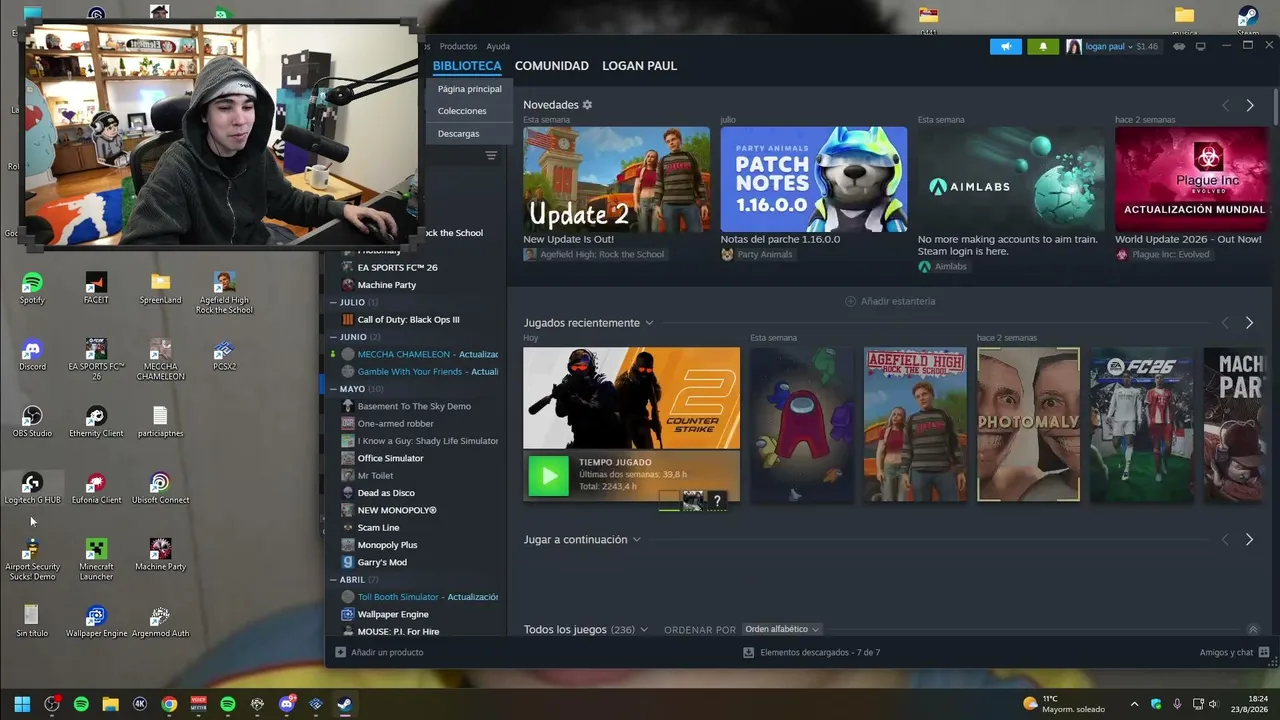Open Plague Inc World Update news card
Image resolution: width=1280 pixels, height=720 pixels.
[x=1191, y=179]
